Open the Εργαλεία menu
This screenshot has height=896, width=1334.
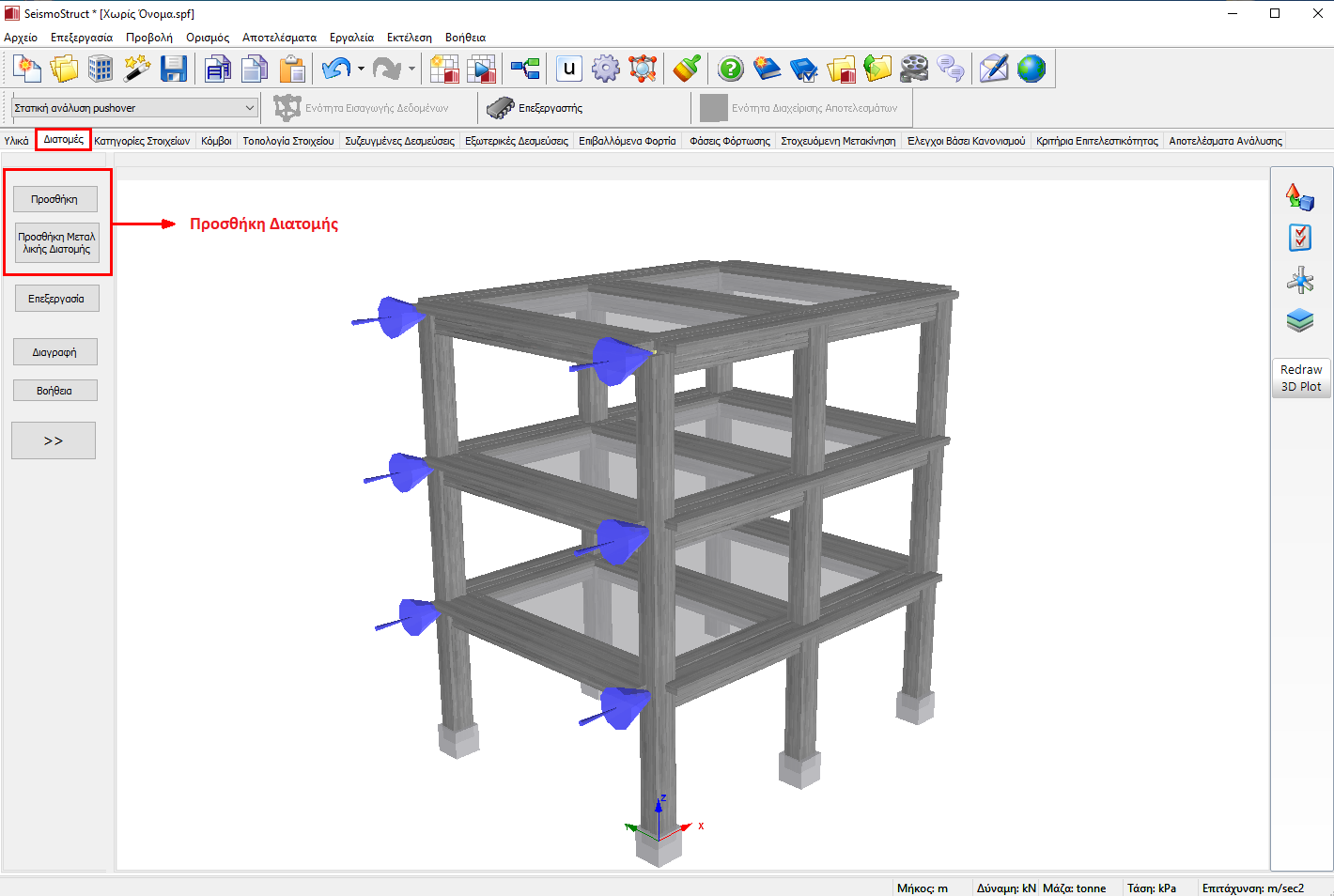click(351, 38)
